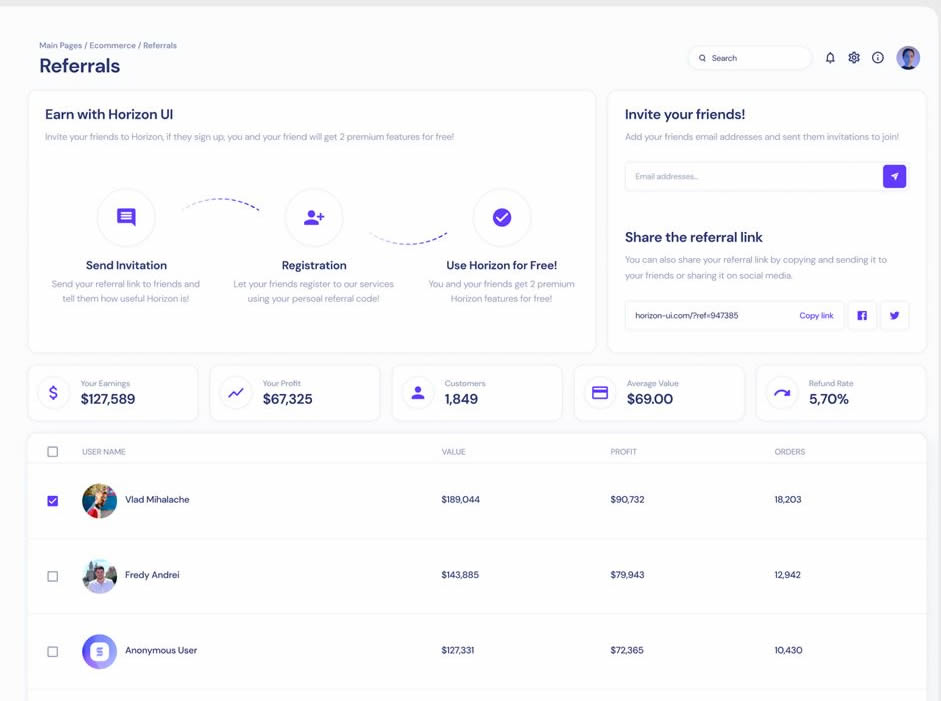Click the Send Invitation chat icon

[126, 217]
